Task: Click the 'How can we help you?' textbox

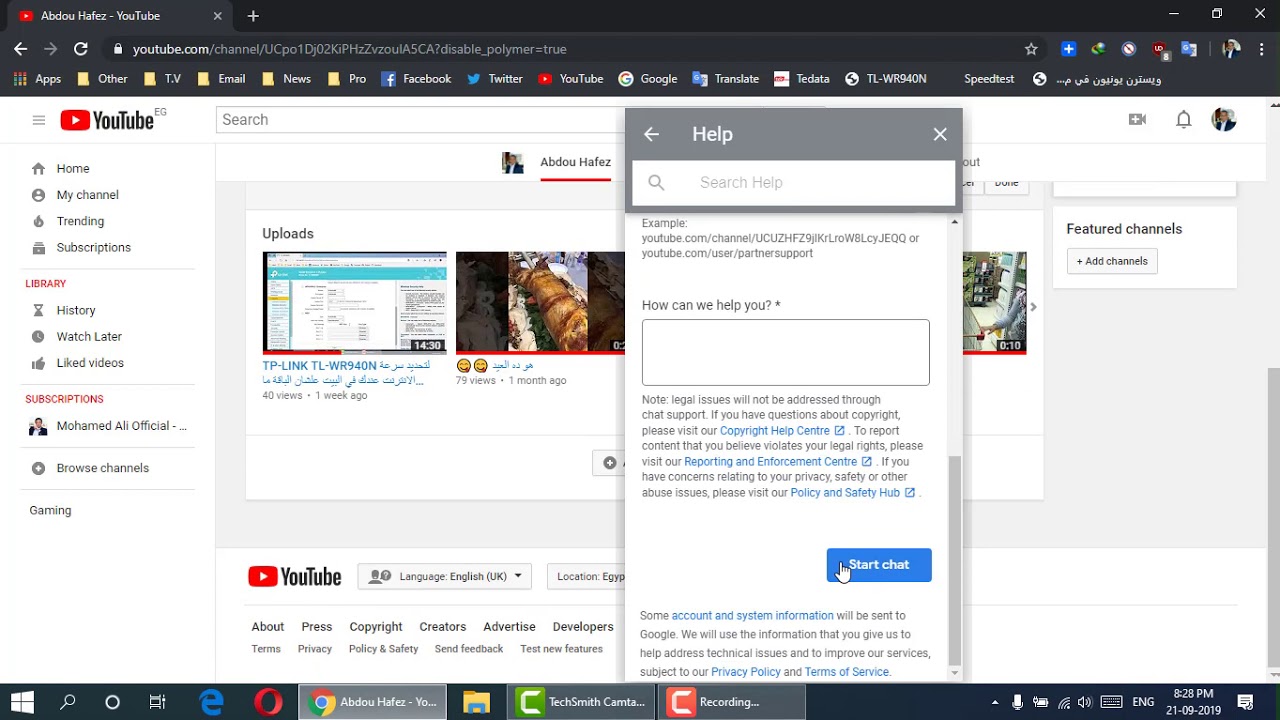Action: click(786, 352)
